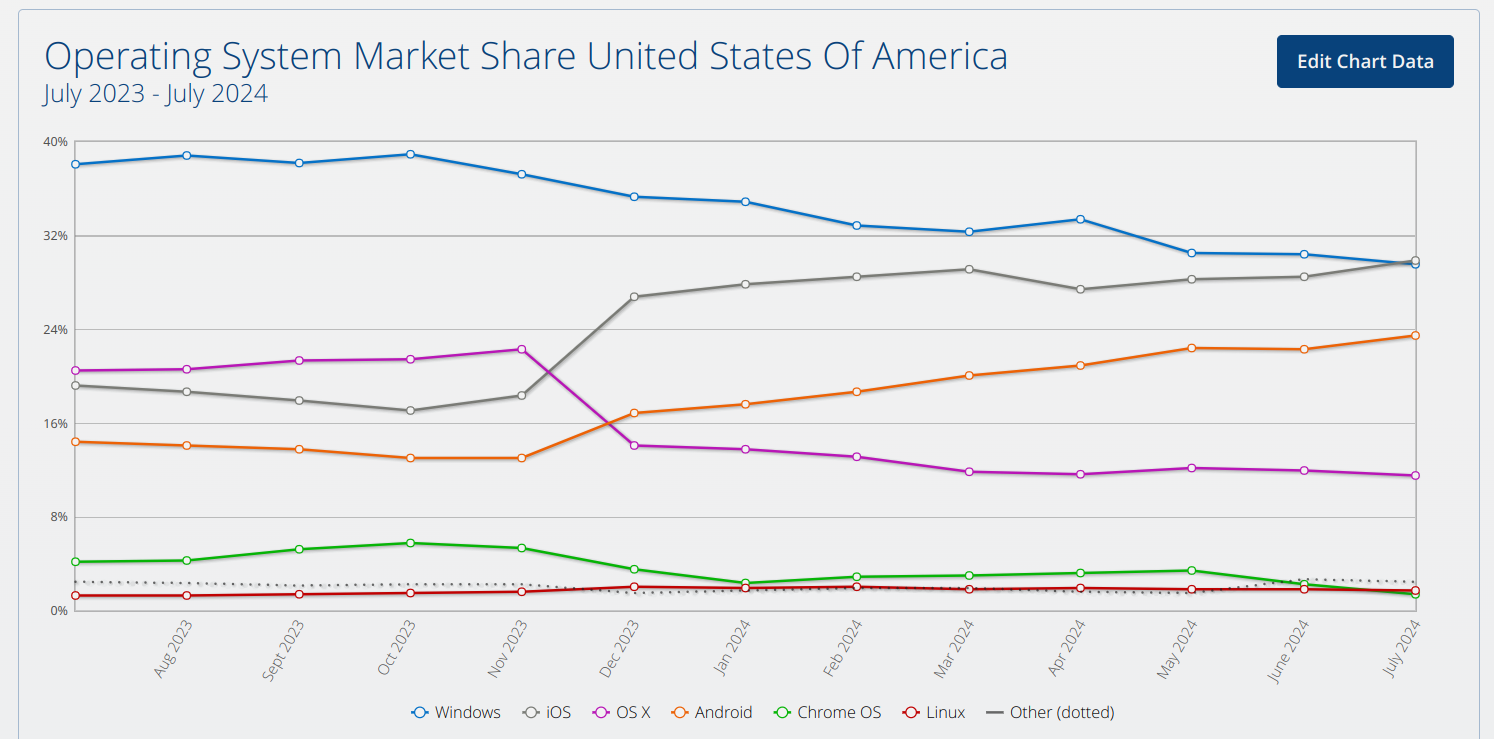This screenshot has height=739, width=1494.
Task: Select the iOS data point at Mar 2024
Action: click(x=969, y=269)
